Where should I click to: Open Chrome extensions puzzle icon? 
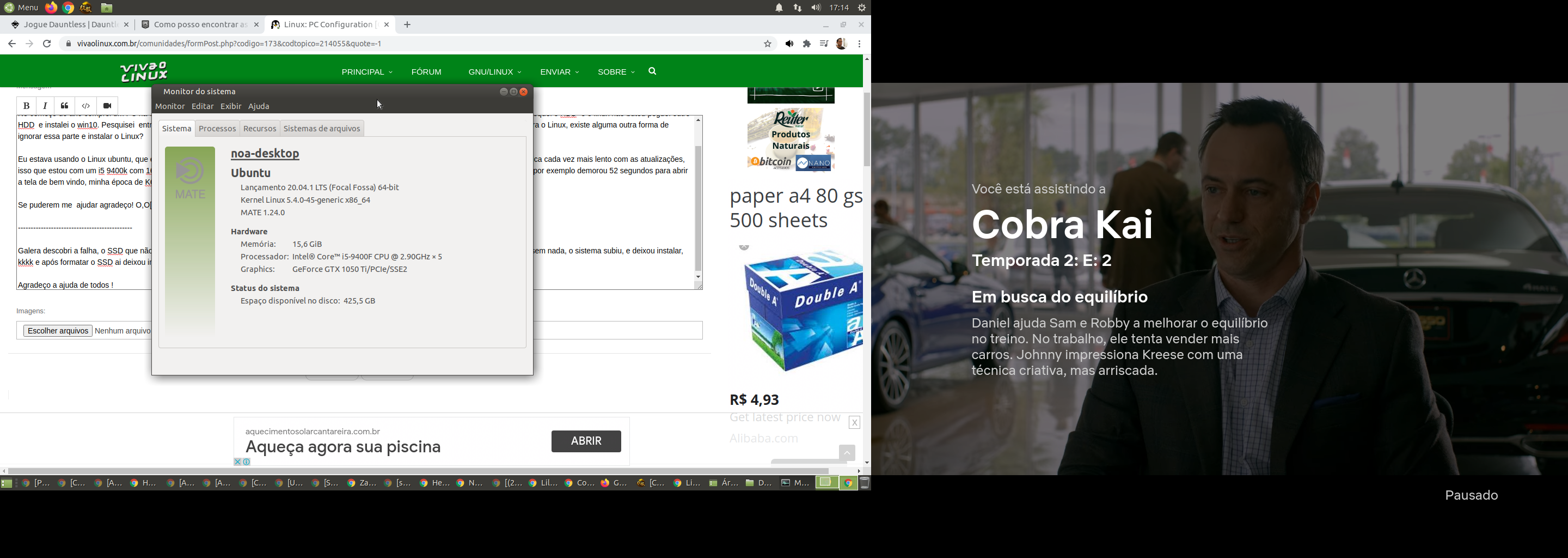(807, 44)
